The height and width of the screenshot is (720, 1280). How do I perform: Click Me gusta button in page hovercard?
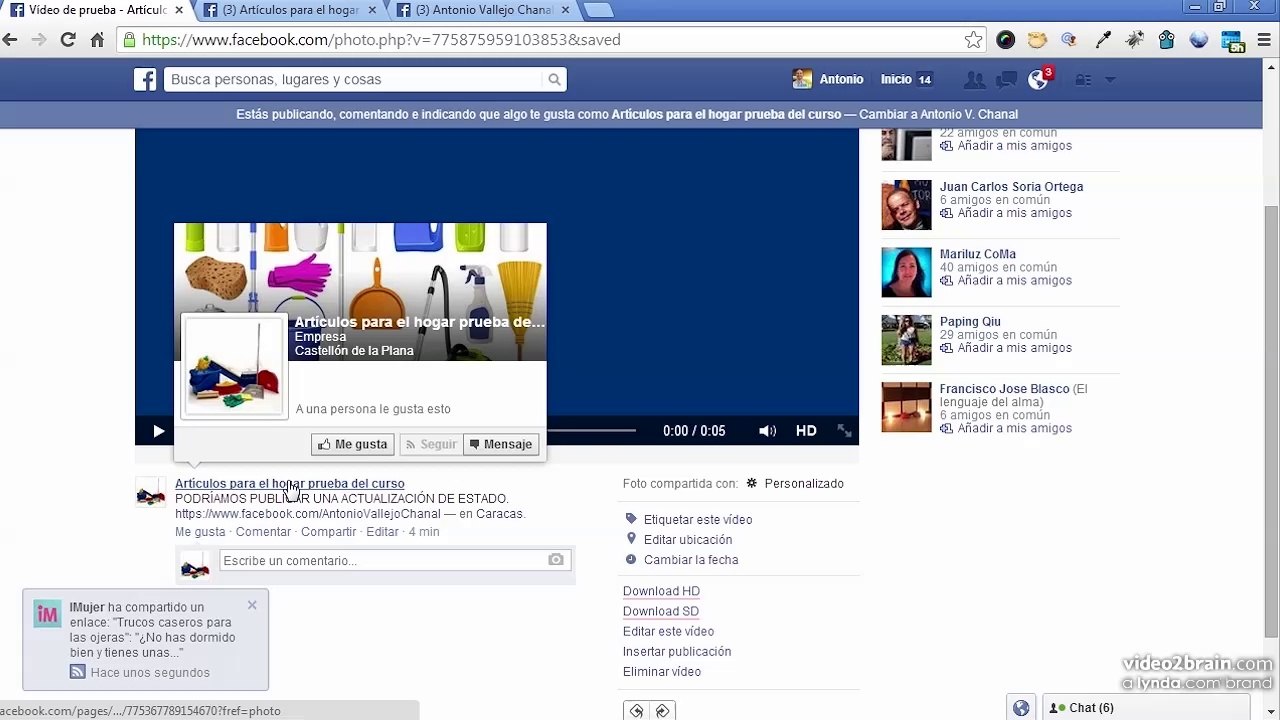click(353, 444)
